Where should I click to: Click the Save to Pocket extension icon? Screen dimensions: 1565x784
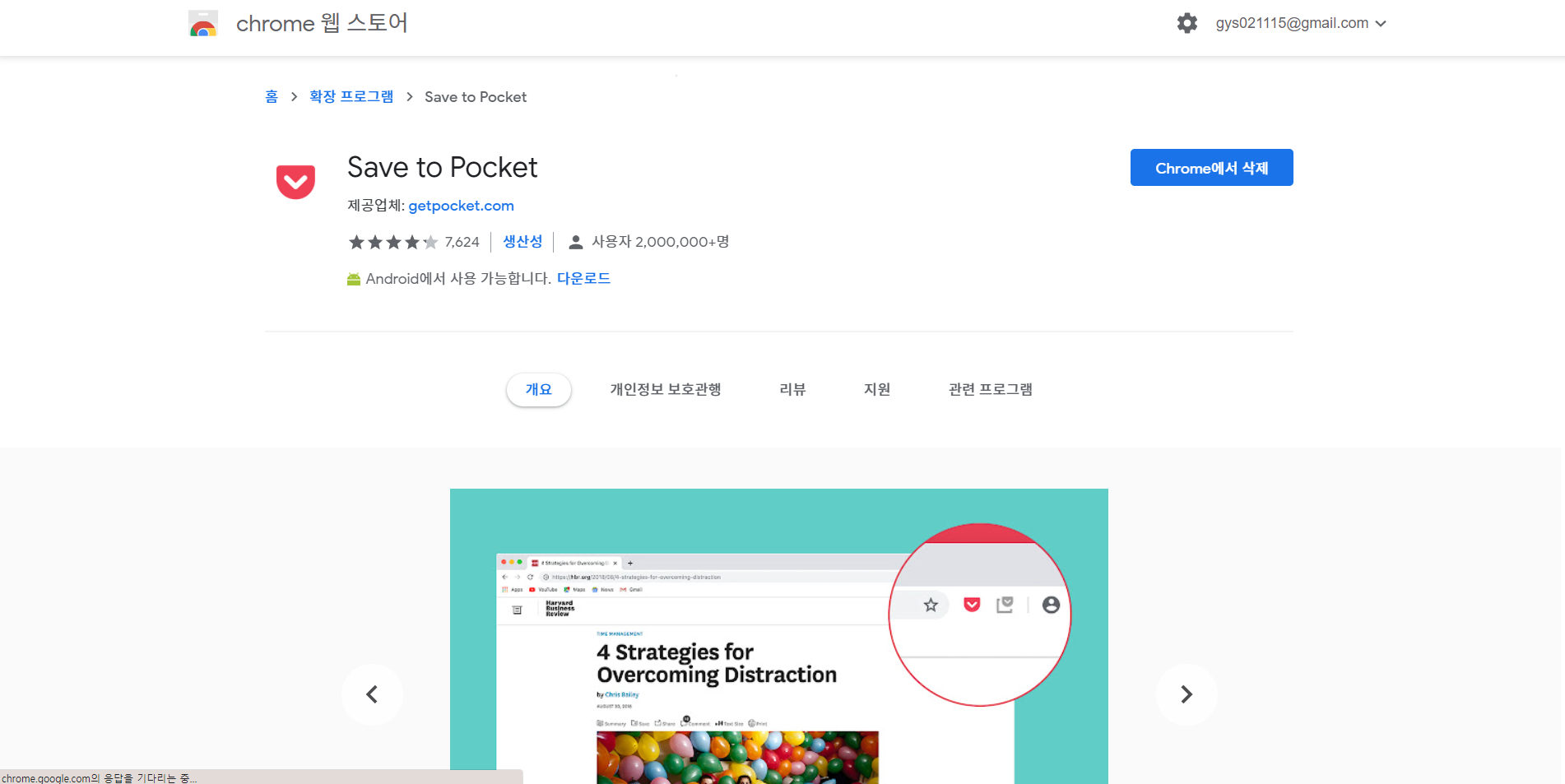pos(295,182)
